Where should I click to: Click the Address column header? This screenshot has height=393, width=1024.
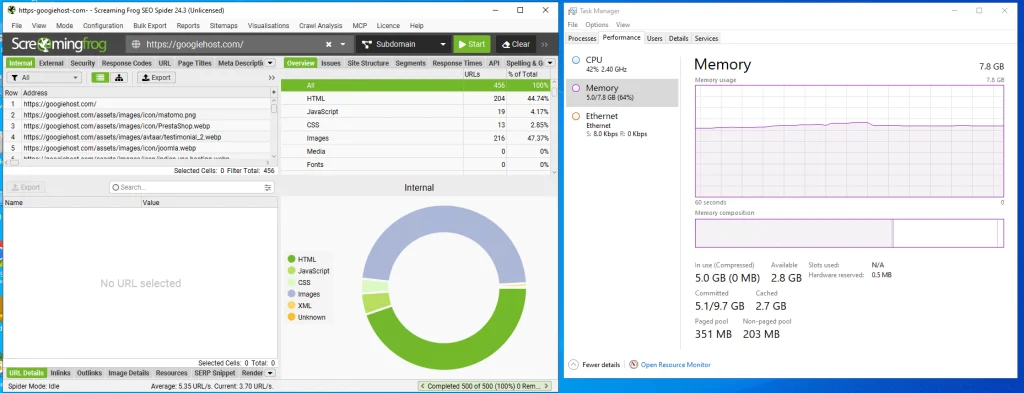click(x=145, y=93)
